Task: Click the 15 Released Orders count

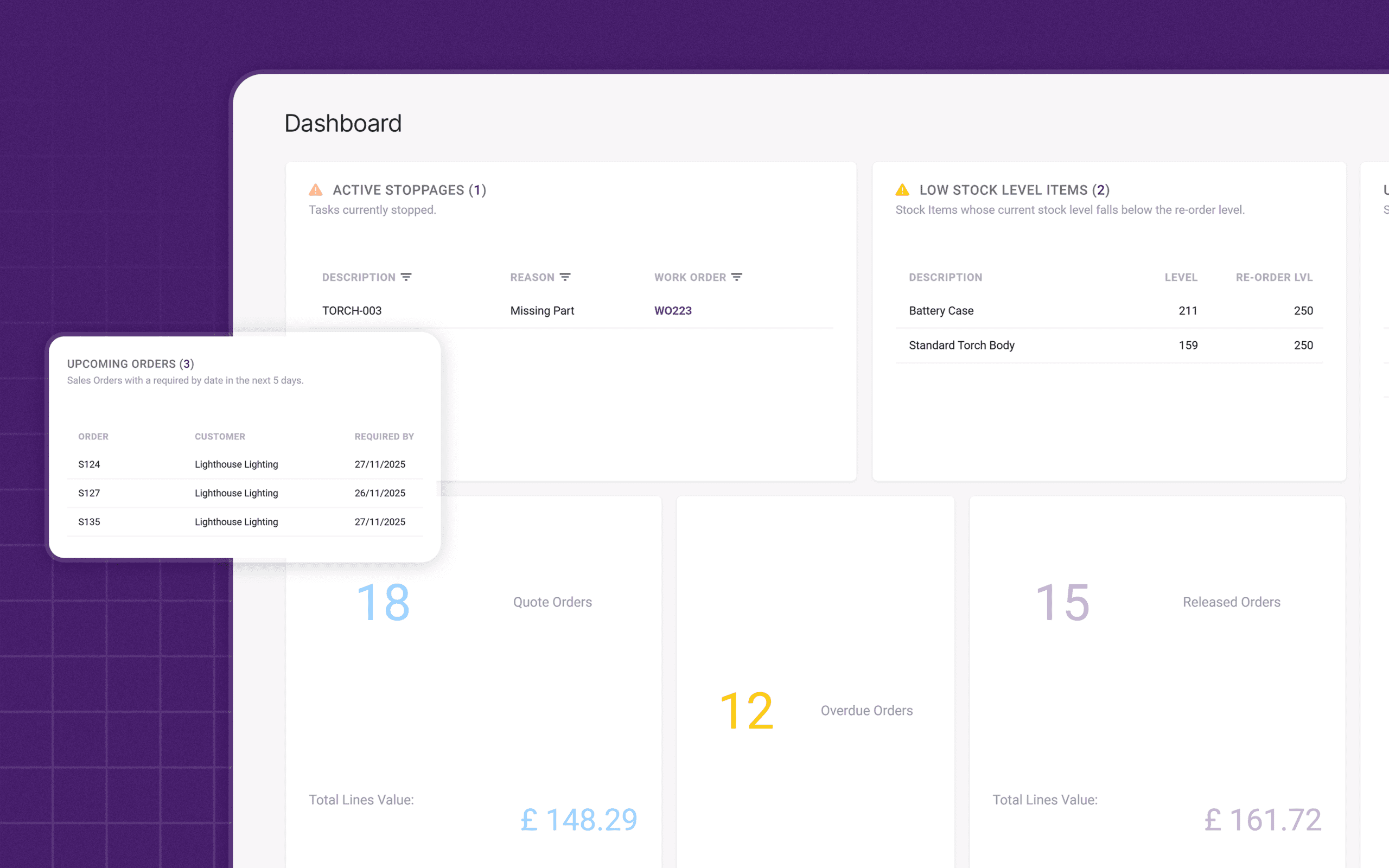Action: coord(1062,602)
